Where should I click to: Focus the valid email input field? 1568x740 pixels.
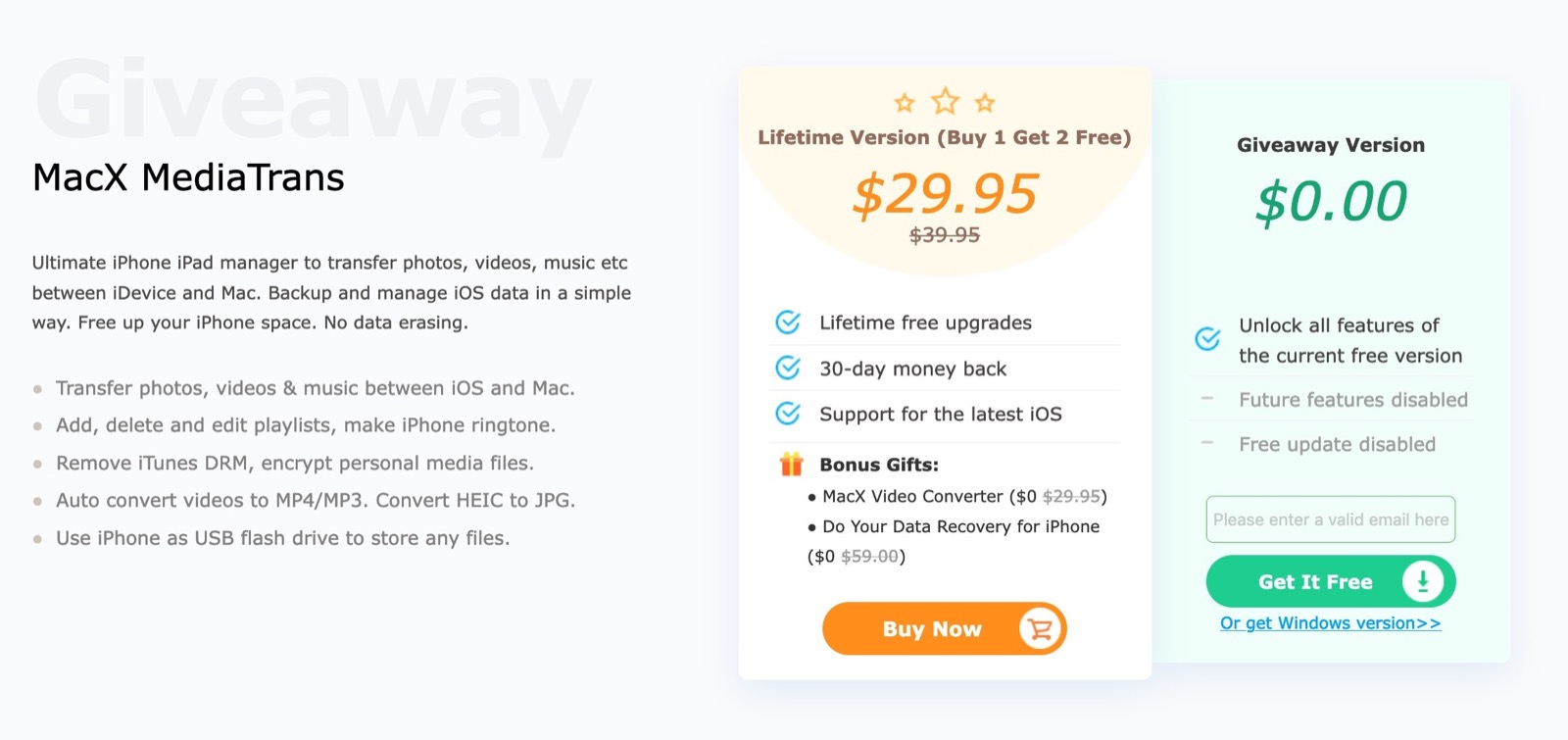(x=1330, y=519)
